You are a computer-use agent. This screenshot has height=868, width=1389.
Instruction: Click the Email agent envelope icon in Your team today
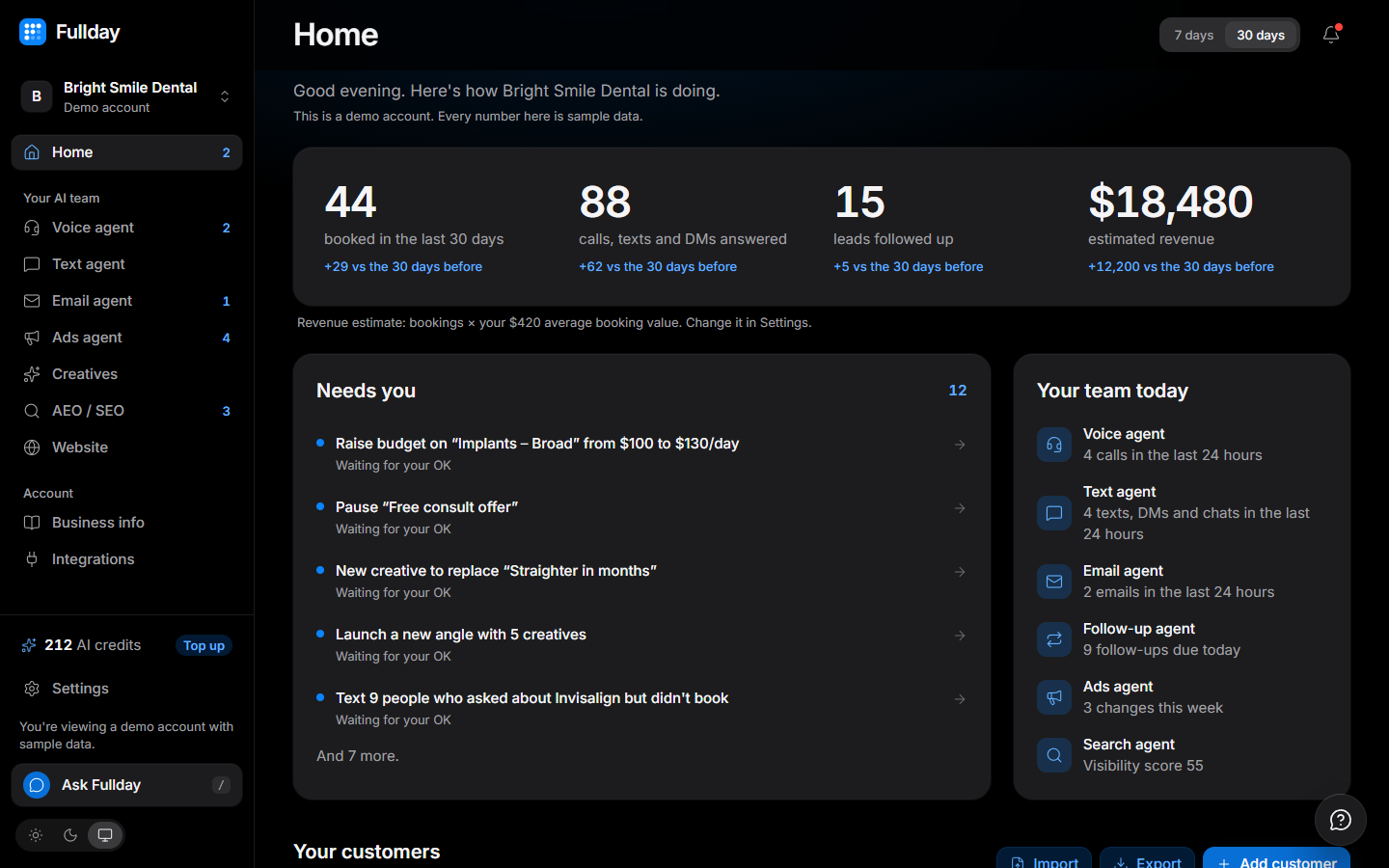click(1054, 582)
